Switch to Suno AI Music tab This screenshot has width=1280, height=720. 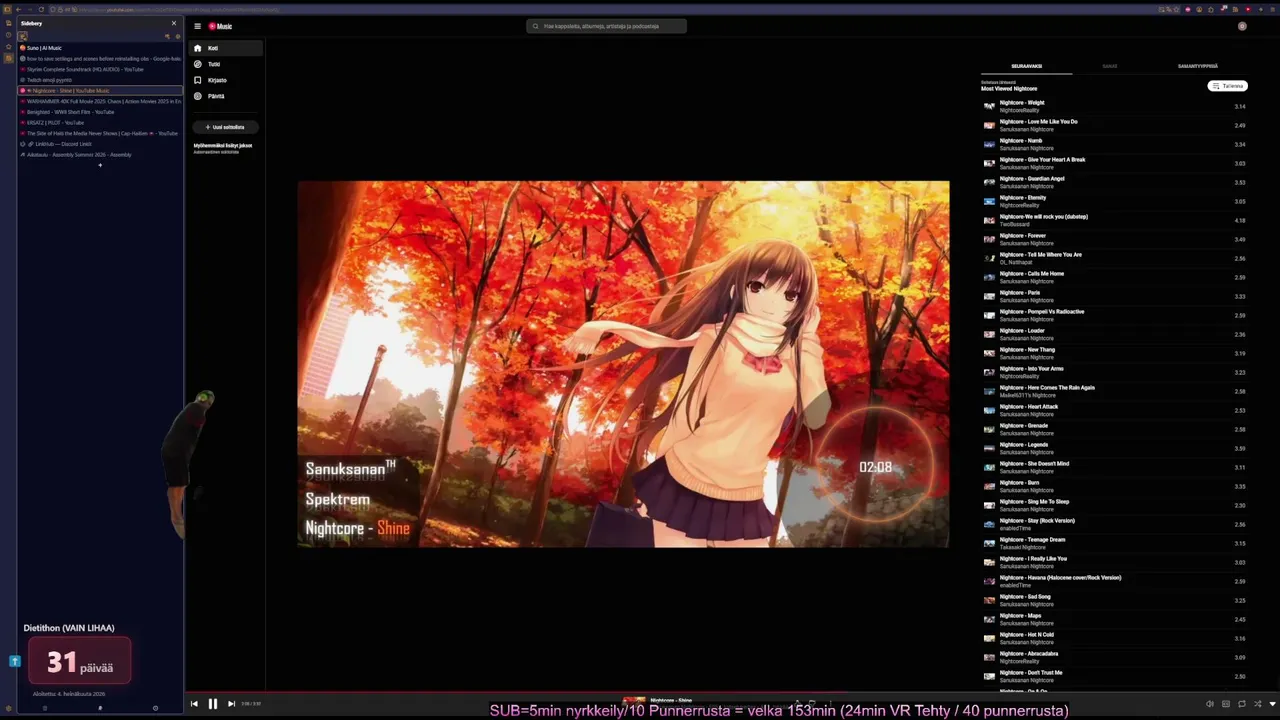coord(100,48)
